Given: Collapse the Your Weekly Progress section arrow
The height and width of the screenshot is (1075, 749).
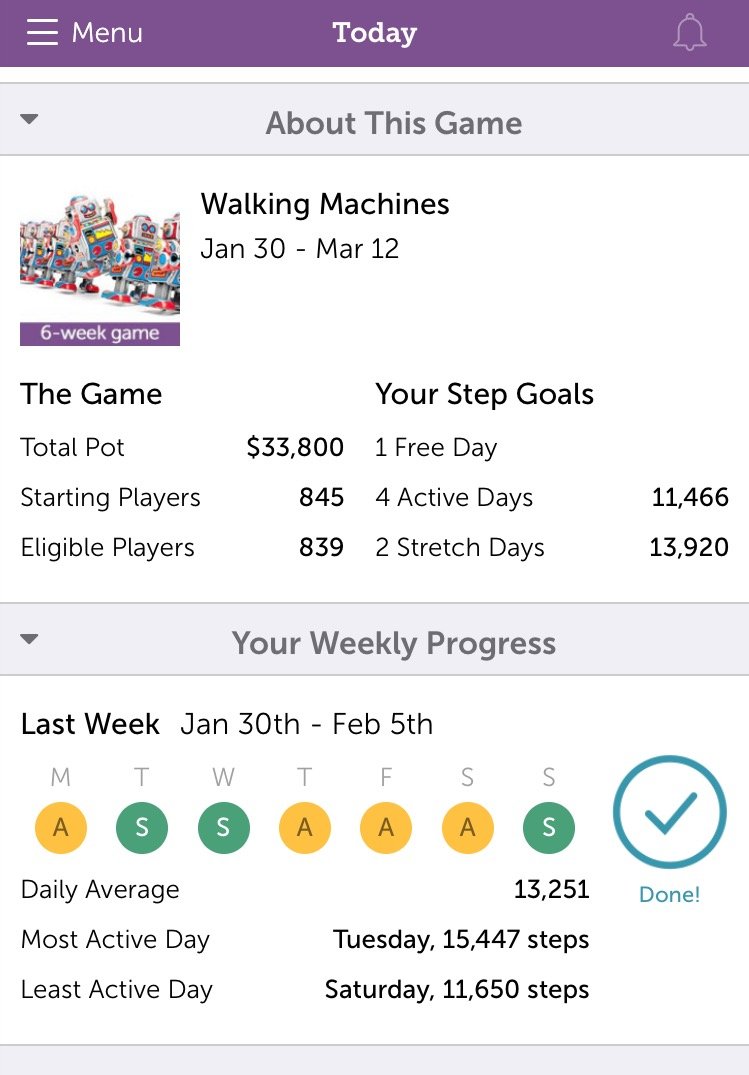Looking at the screenshot, I should point(29,639).
